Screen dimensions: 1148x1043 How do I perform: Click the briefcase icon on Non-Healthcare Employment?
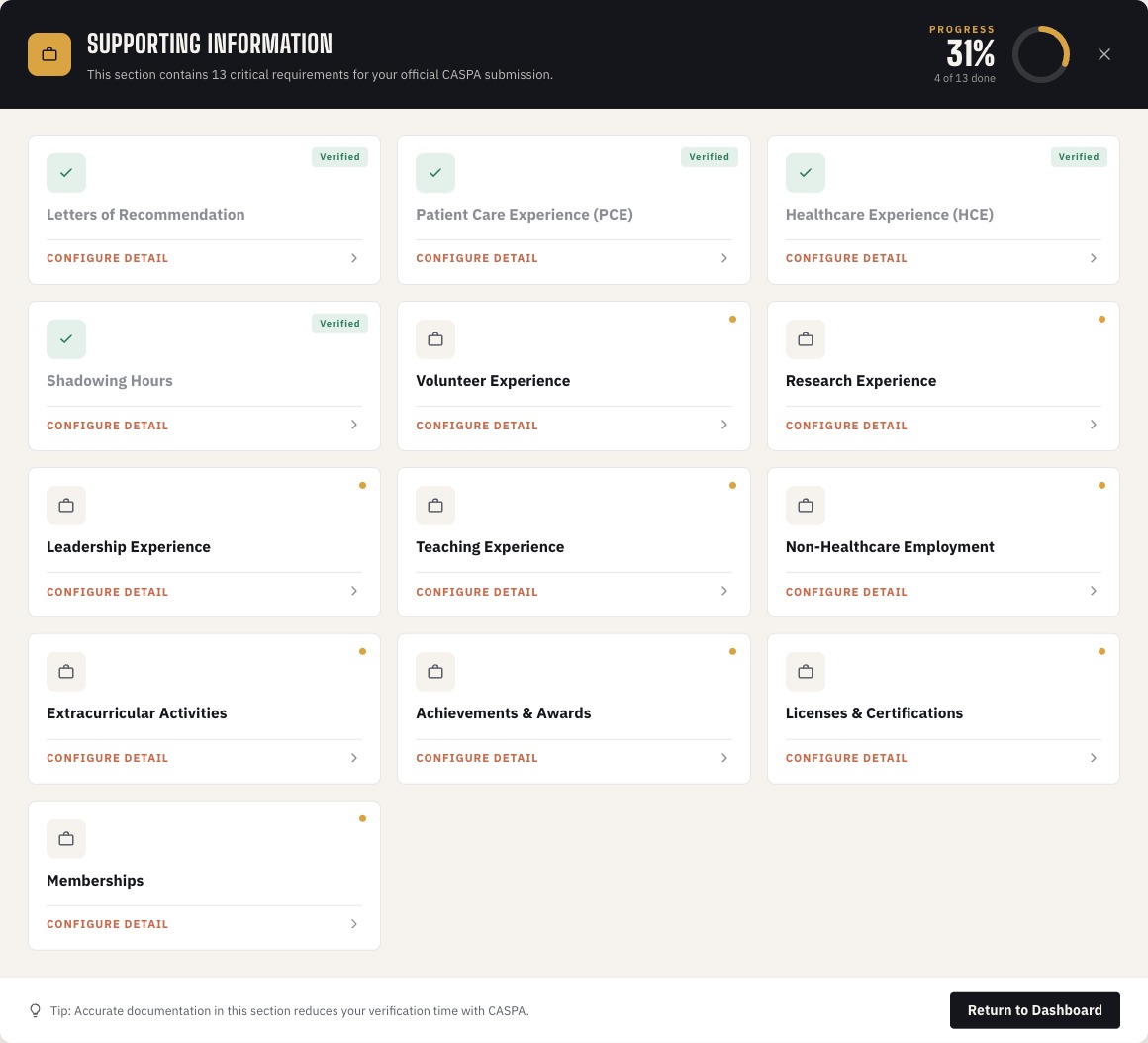point(805,505)
